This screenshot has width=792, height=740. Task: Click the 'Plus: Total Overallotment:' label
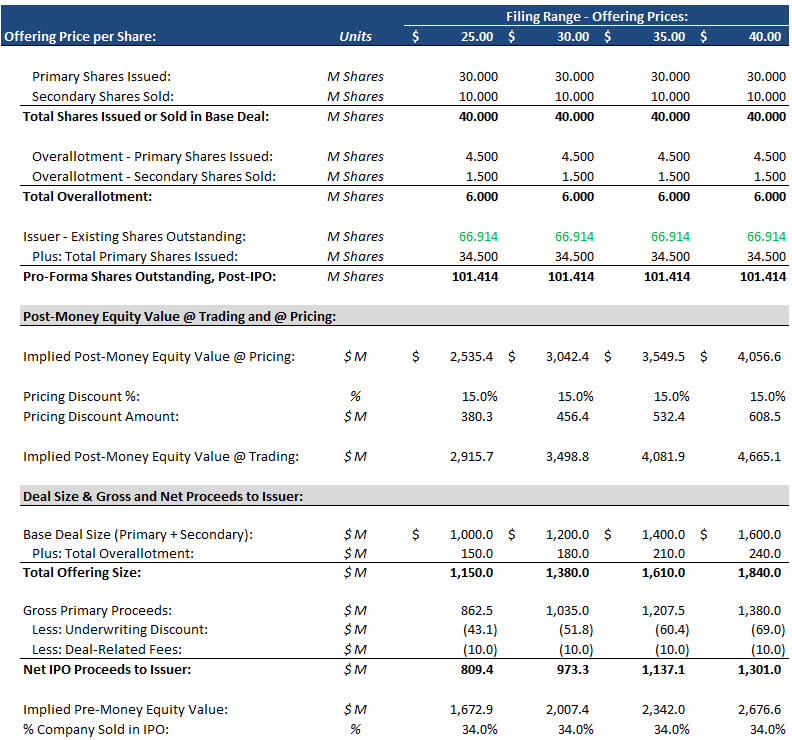(113, 554)
